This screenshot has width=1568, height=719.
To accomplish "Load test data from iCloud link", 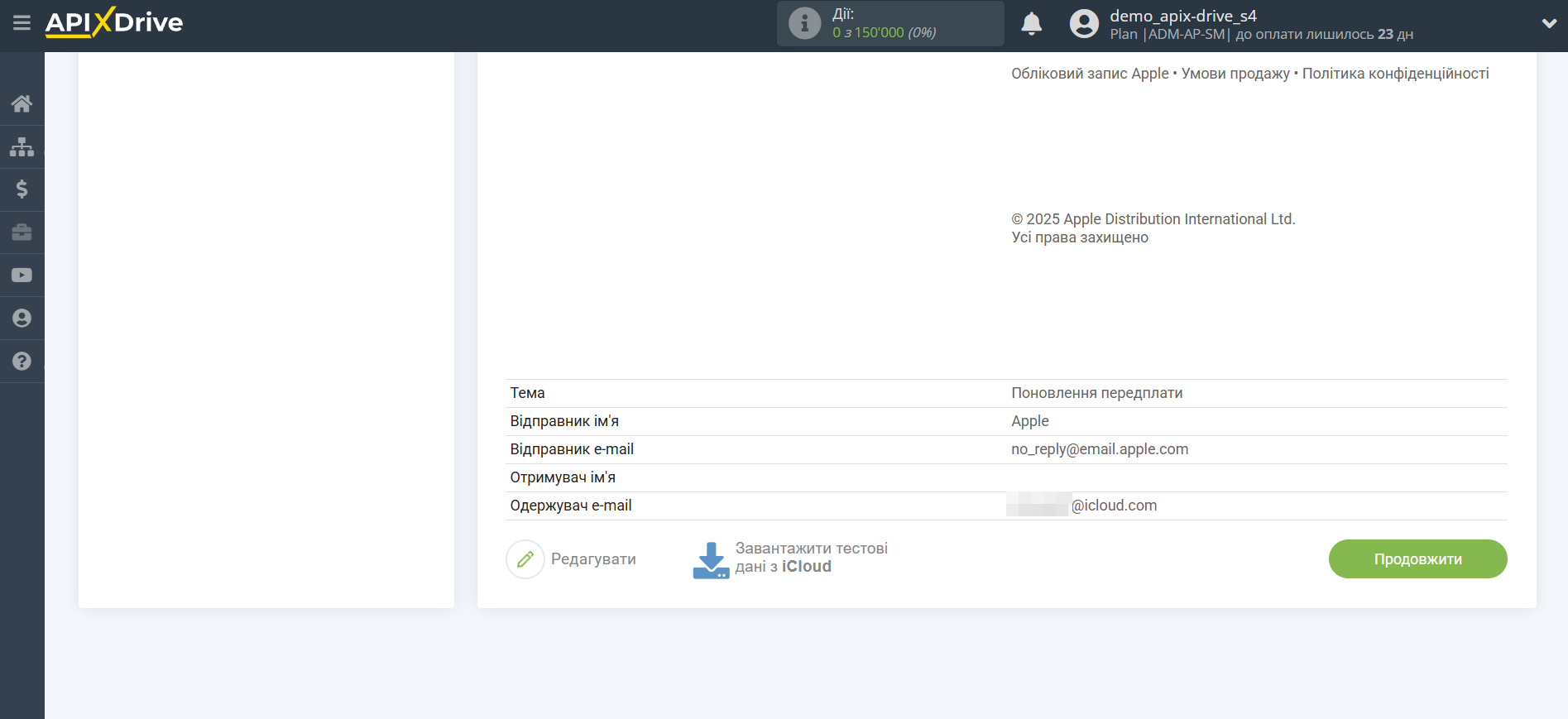I will (x=811, y=558).
